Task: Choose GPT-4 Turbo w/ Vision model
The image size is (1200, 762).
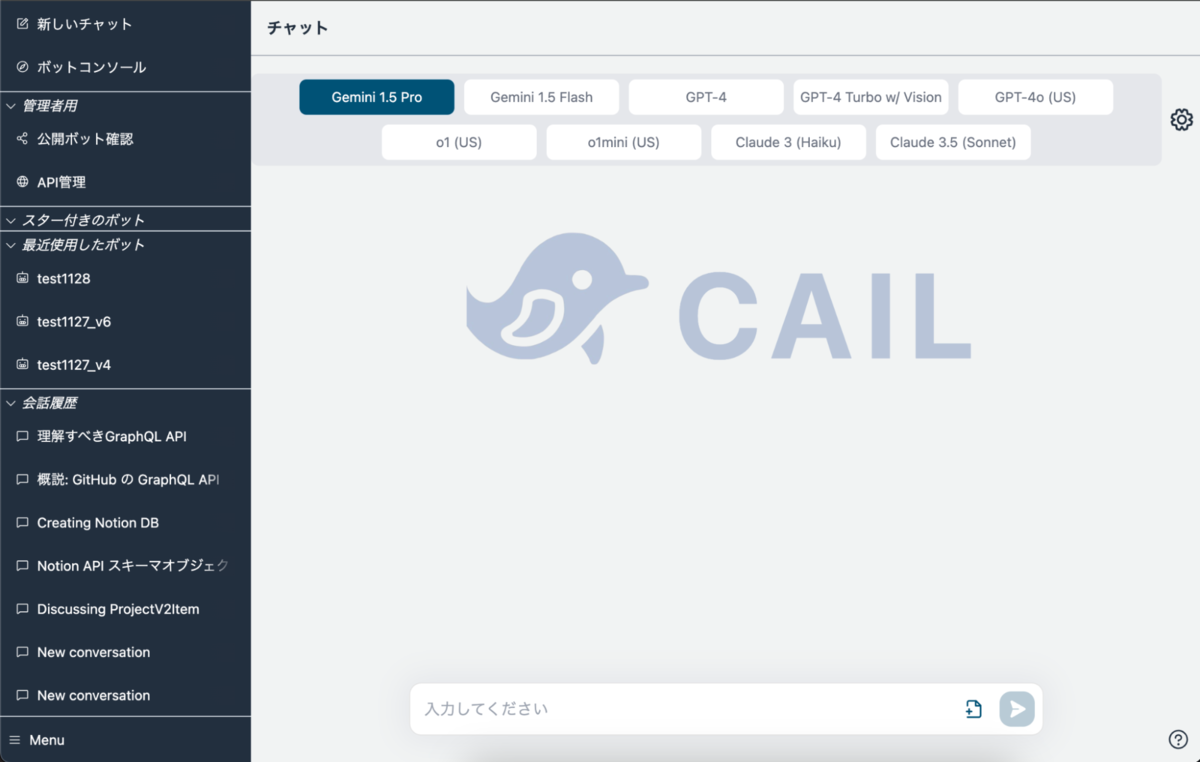Action: click(871, 97)
